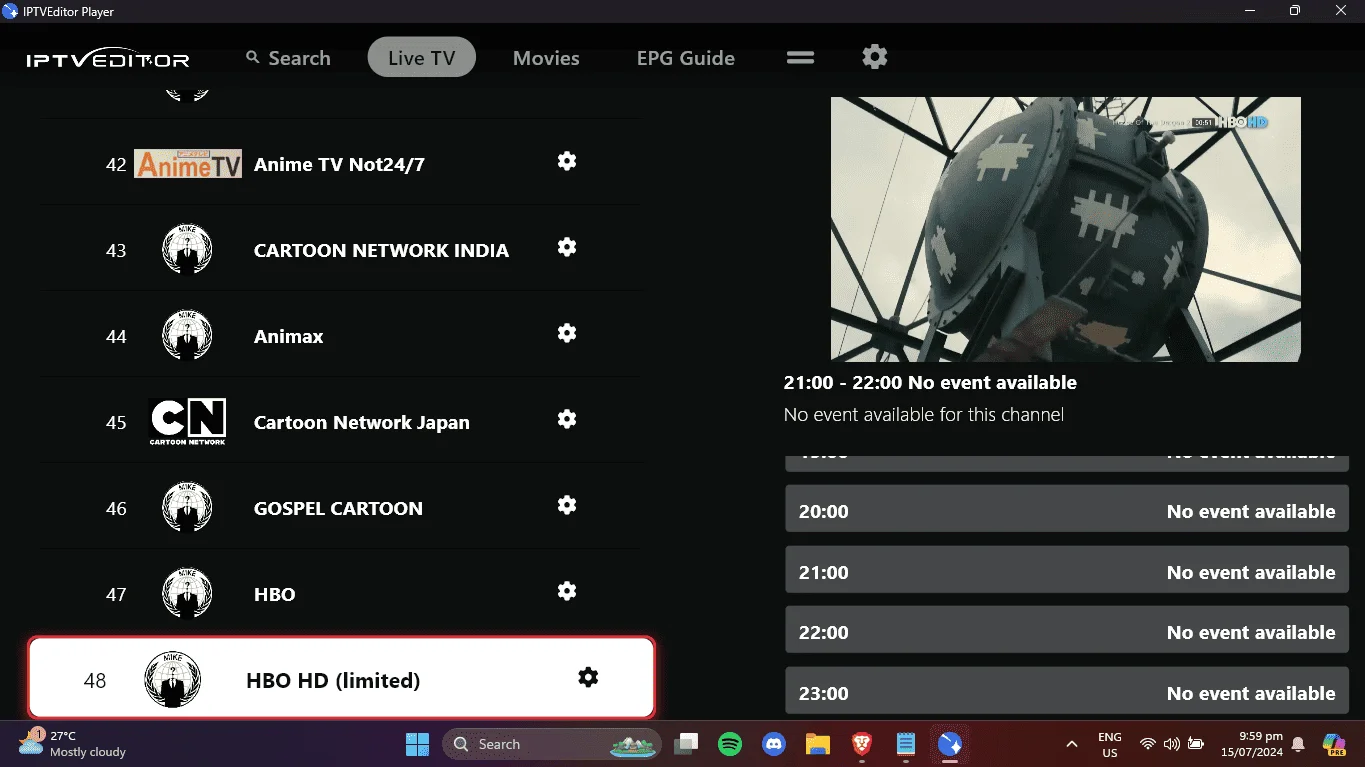Open the weather widget showing 27°C
This screenshot has height=767, width=1365.
74,744
